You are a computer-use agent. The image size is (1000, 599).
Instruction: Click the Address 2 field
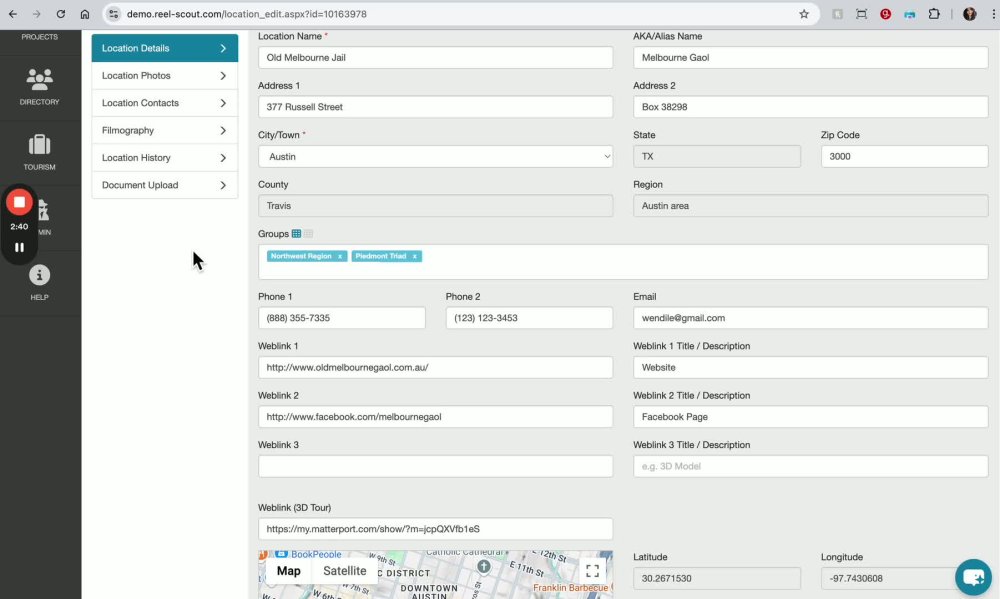(x=811, y=107)
